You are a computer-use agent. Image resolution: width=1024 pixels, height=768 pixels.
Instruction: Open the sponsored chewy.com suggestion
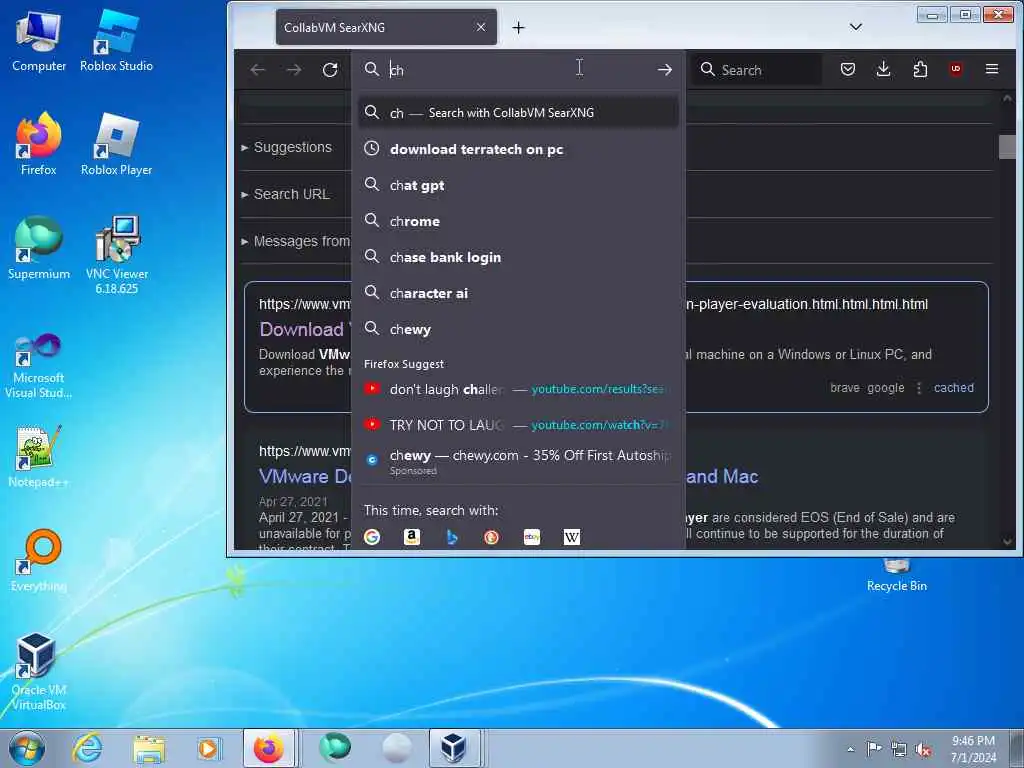(x=519, y=461)
